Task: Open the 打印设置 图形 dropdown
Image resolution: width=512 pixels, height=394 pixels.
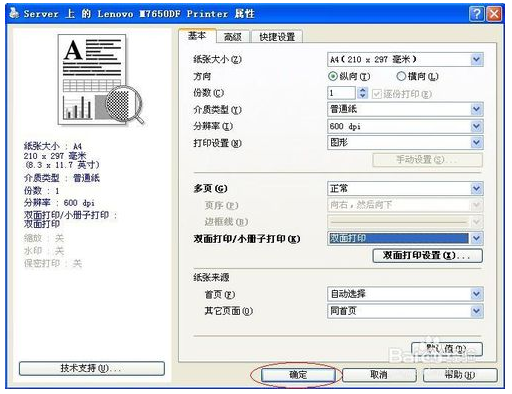Action: (x=405, y=143)
